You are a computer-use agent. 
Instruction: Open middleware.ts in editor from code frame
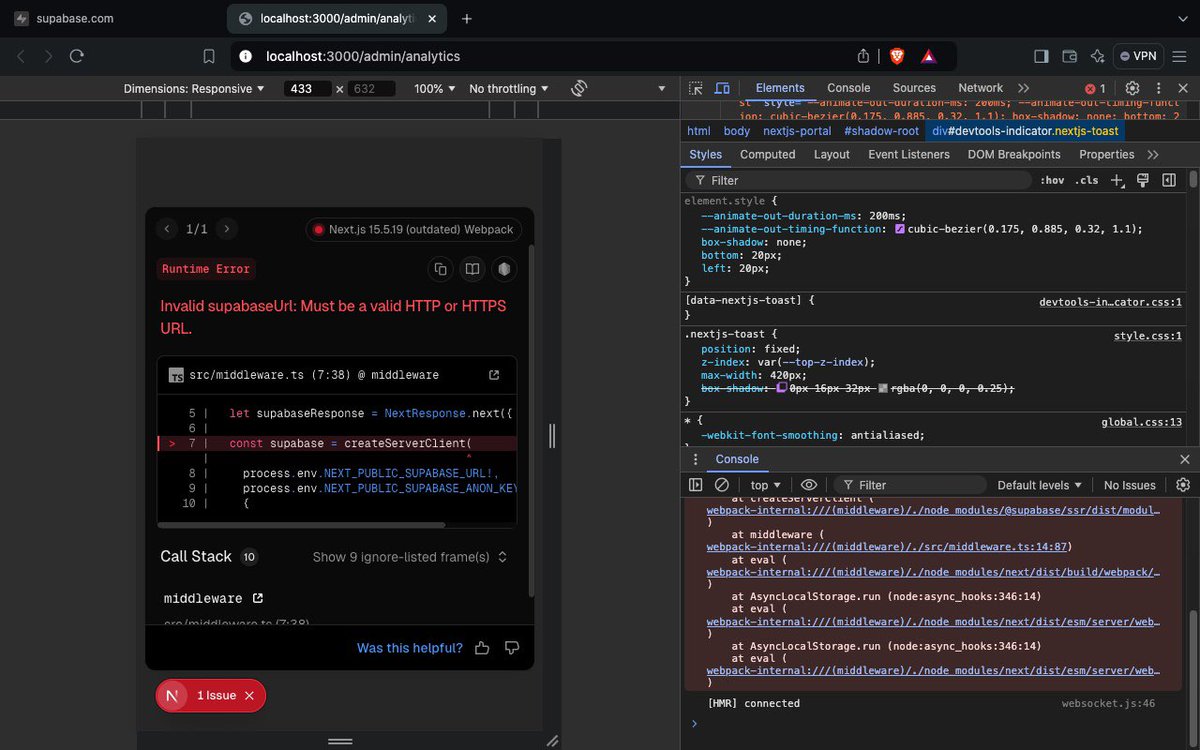pyautogui.click(x=494, y=375)
